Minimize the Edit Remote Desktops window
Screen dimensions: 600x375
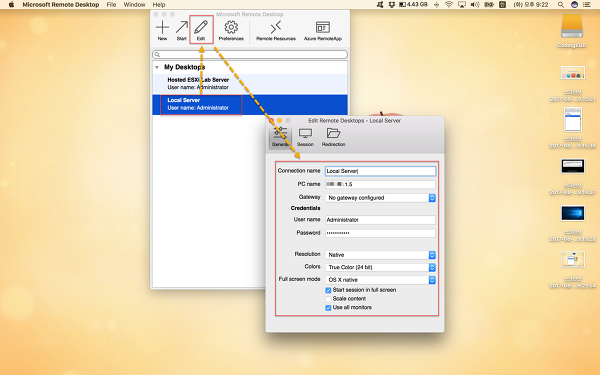pos(280,121)
